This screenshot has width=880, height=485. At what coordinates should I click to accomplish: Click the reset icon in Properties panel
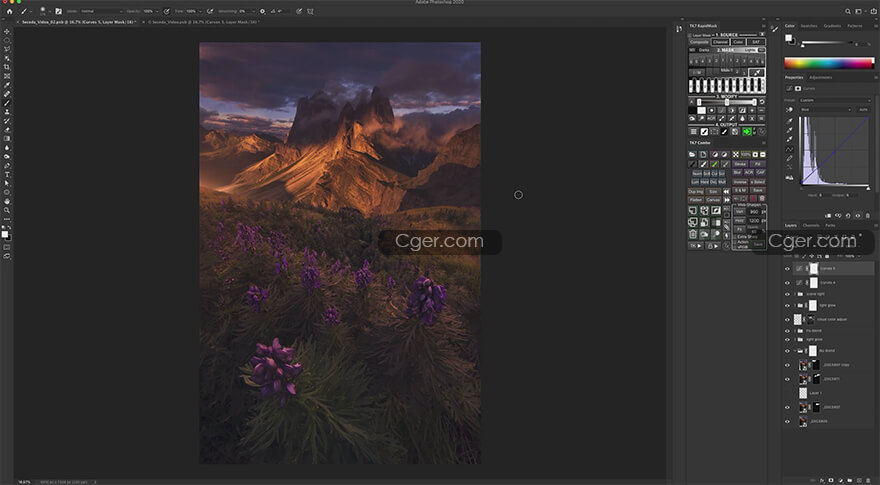pyautogui.click(x=848, y=216)
